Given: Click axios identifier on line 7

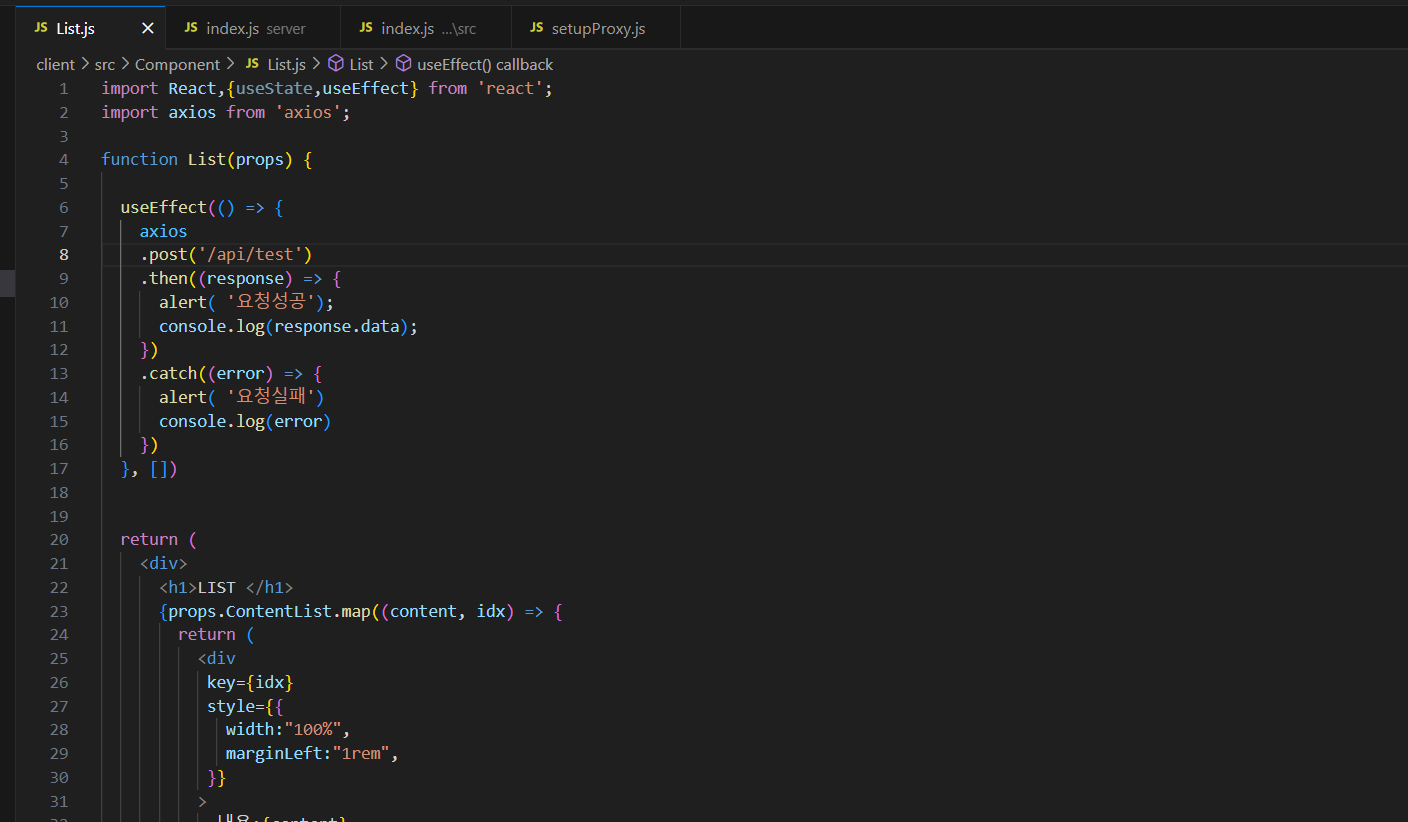Looking at the screenshot, I should [163, 231].
